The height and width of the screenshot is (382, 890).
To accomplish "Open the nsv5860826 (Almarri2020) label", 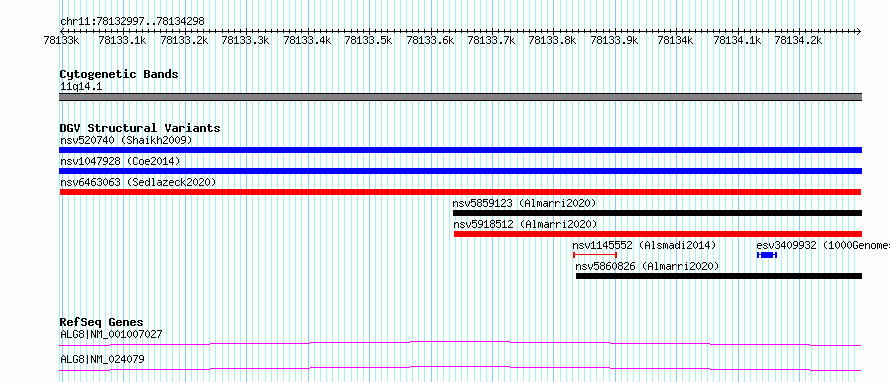I will click(647, 266).
